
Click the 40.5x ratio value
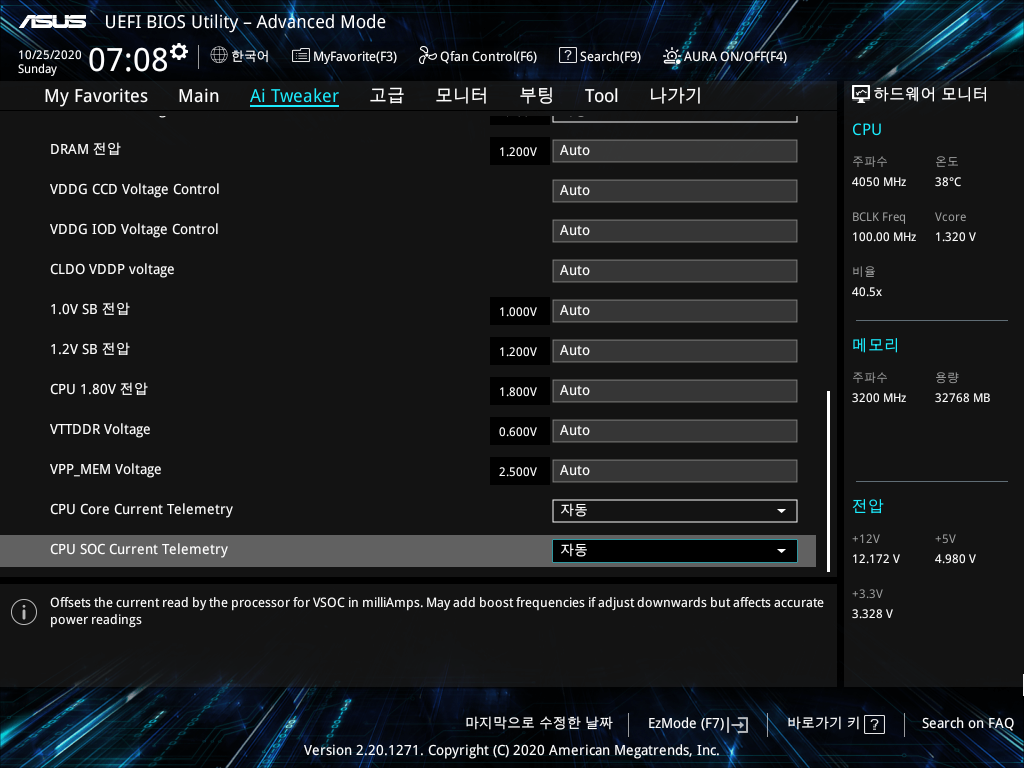pyautogui.click(x=867, y=292)
